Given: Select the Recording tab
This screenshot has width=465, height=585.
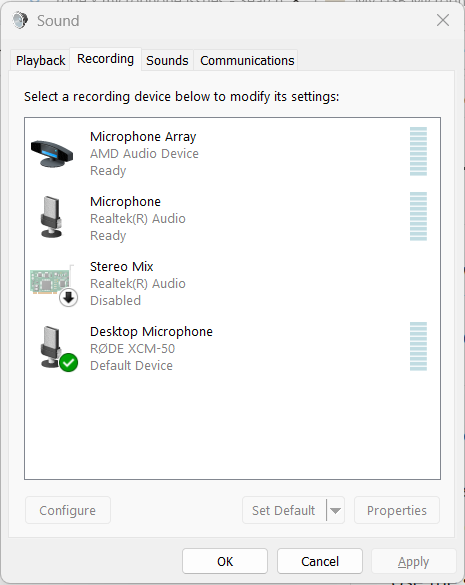Looking at the screenshot, I should pyautogui.click(x=105, y=59).
